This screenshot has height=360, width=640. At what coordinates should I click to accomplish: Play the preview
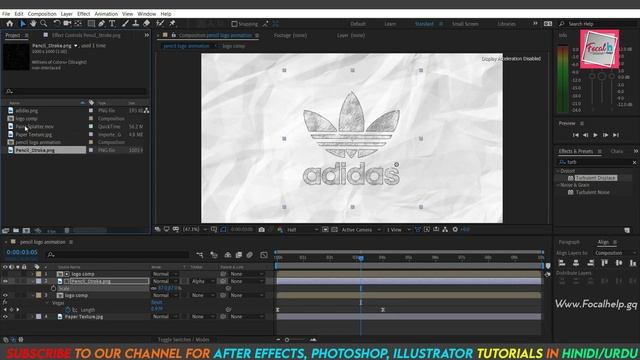(x=596, y=135)
